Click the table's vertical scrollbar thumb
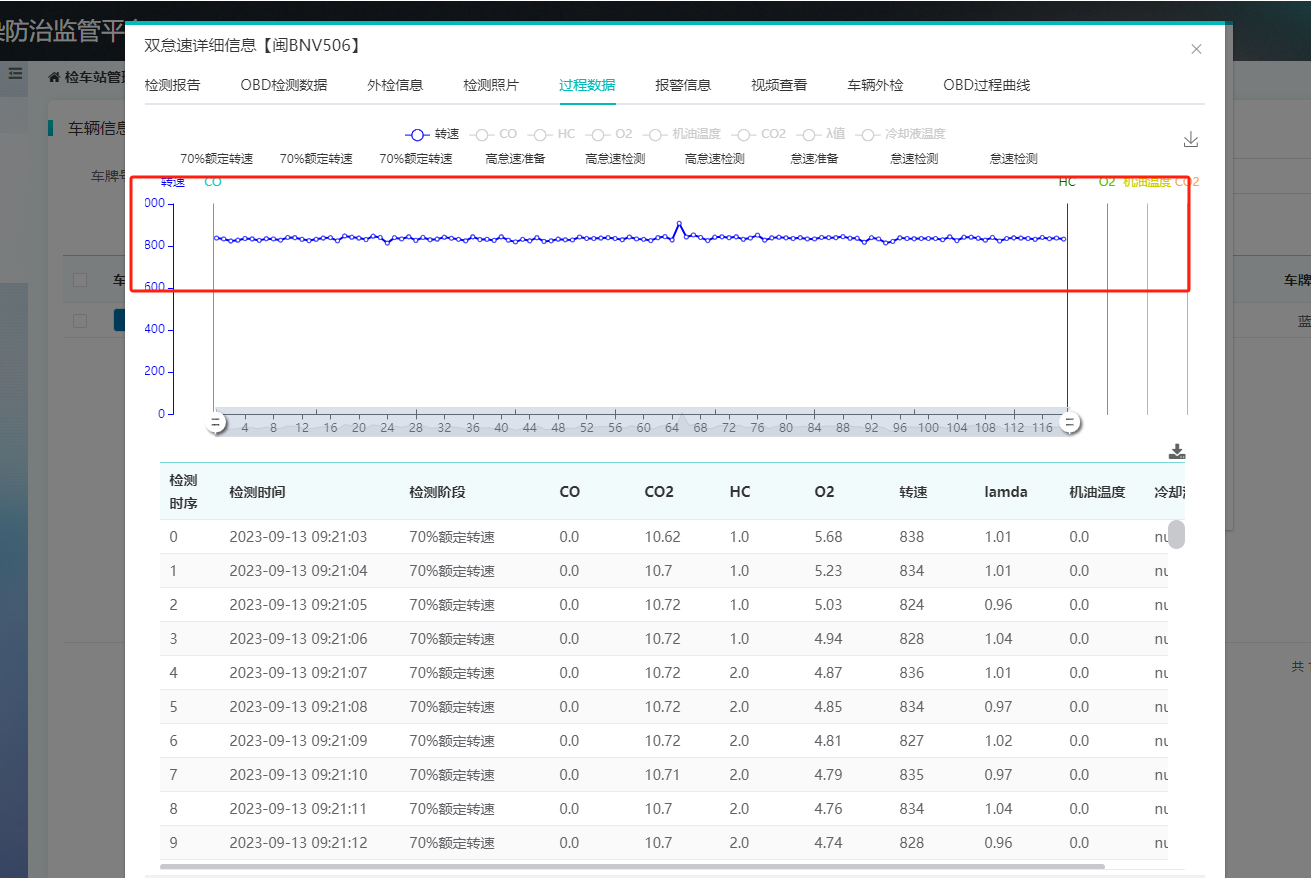 tap(1177, 534)
